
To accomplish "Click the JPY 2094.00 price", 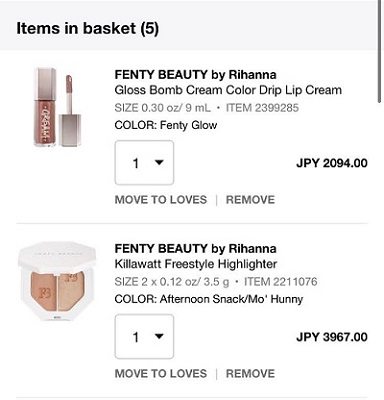I will [x=332, y=163].
